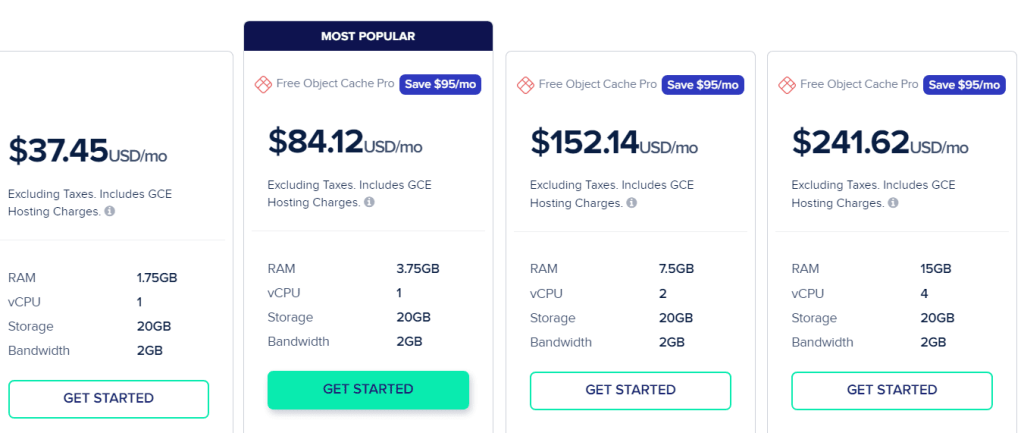Click Save $95/mo badge on $84.12 plan
This screenshot has height=433, width=1024.
pyautogui.click(x=440, y=84)
